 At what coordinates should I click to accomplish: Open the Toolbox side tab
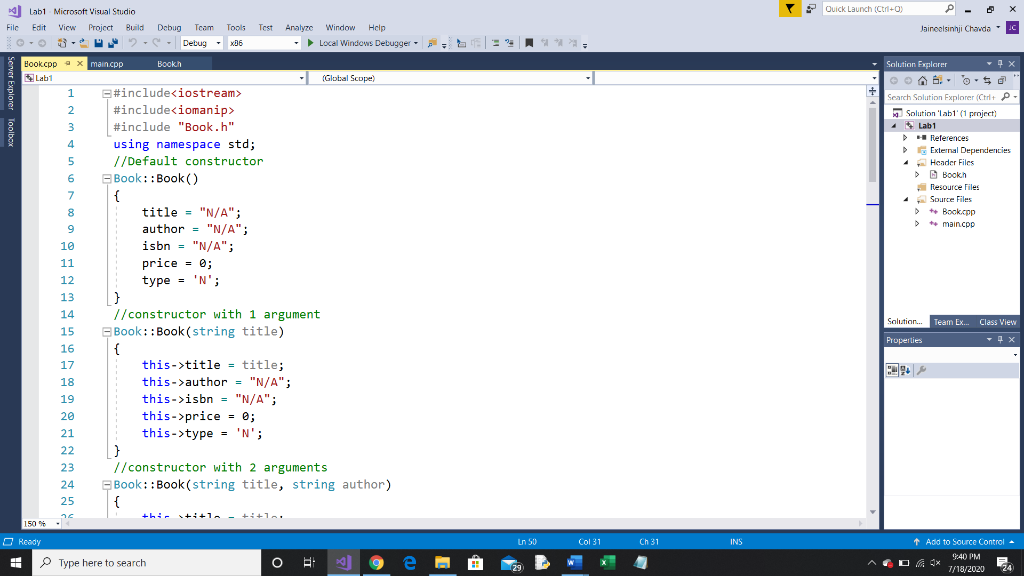(x=10, y=132)
